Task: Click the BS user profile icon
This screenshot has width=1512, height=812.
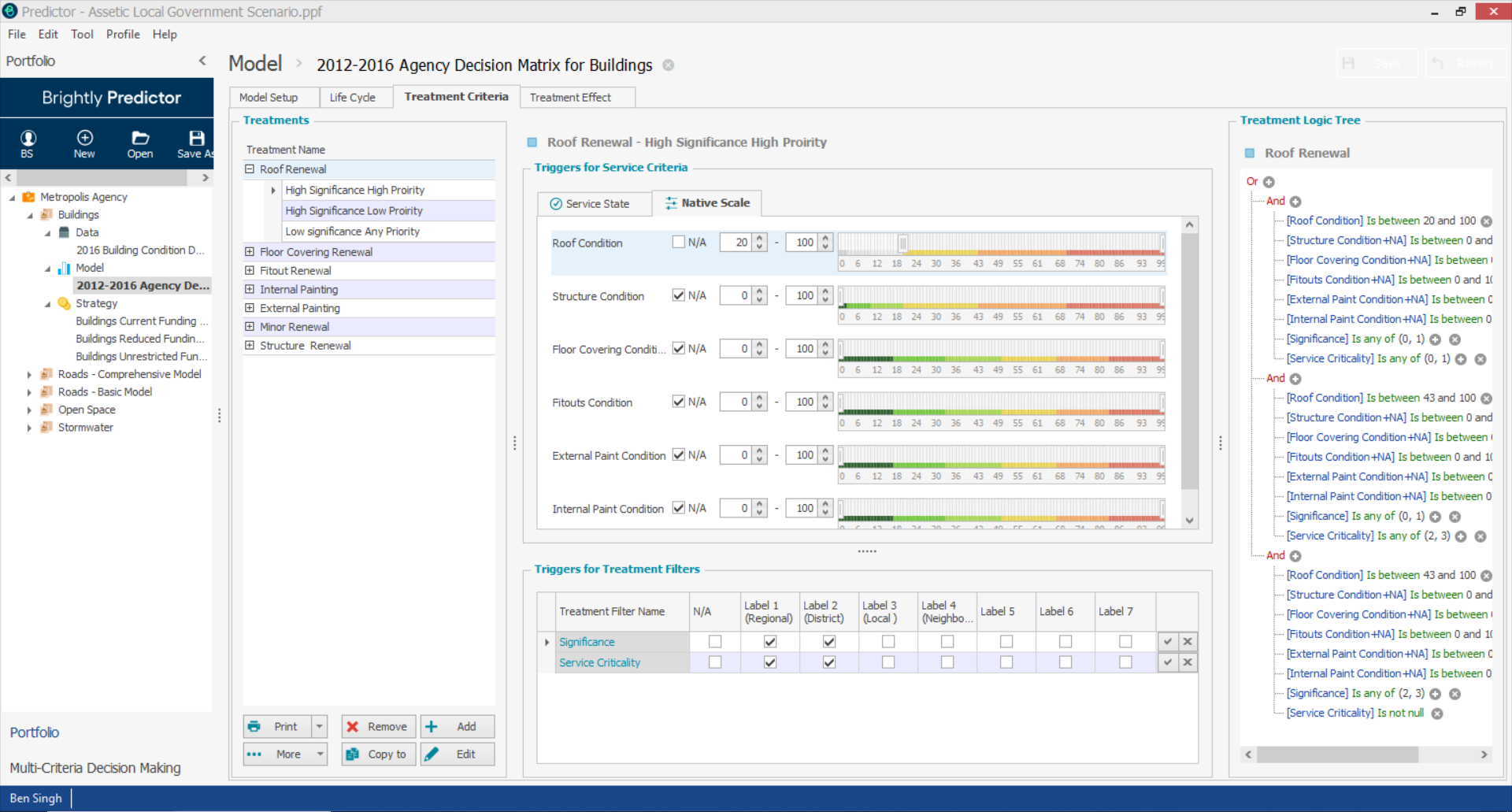Action: tap(28, 143)
